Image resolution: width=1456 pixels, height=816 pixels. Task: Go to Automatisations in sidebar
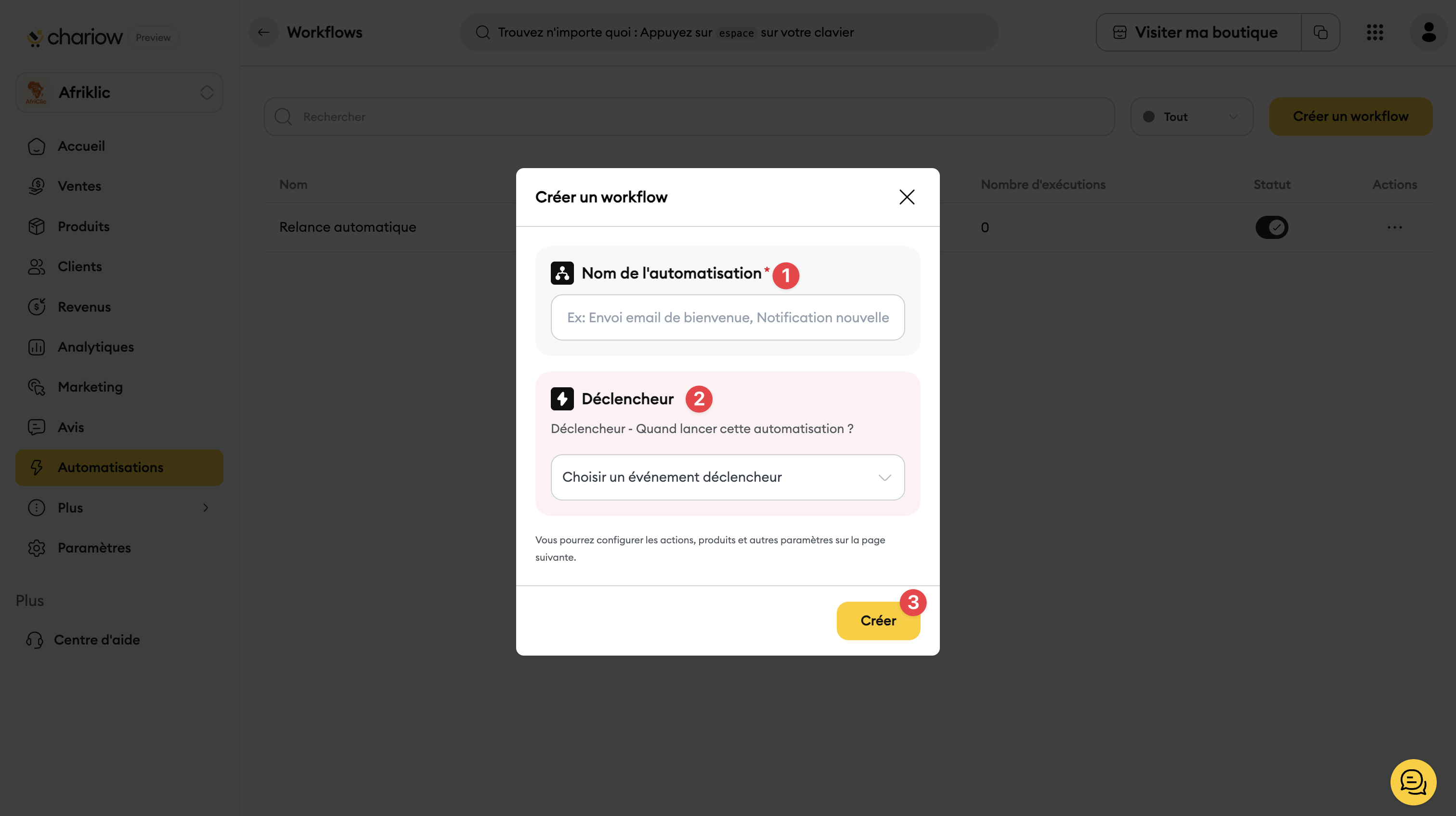(x=119, y=467)
